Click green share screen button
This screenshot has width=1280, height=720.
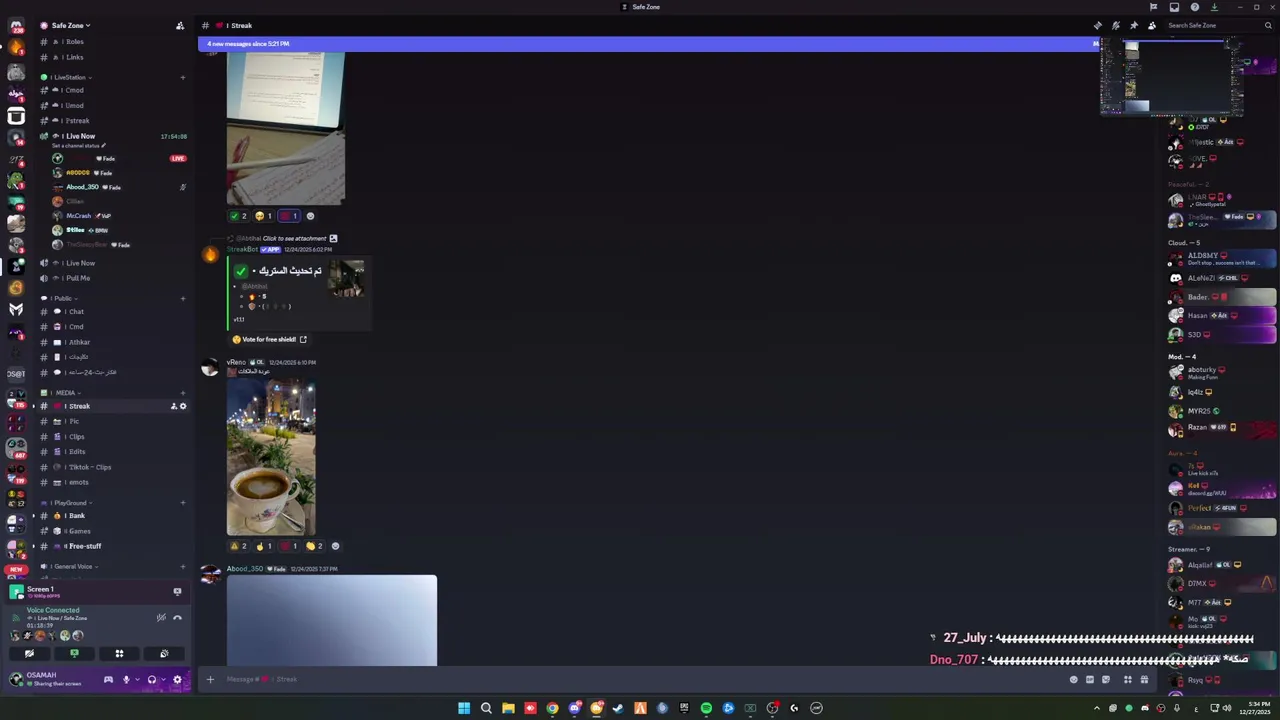[74, 653]
